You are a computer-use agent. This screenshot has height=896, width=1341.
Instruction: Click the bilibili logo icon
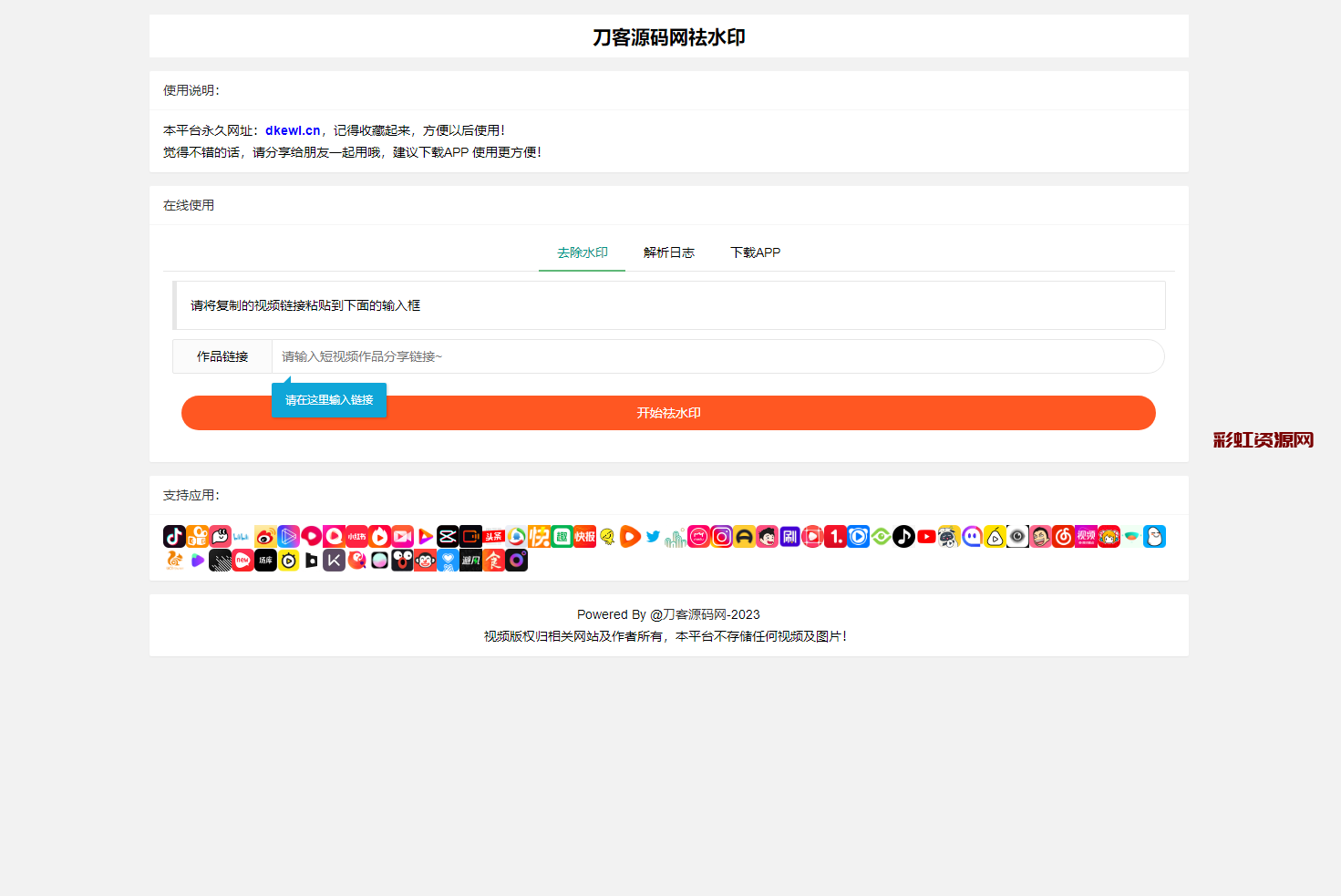pyautogui.click(x=242, y=537)
